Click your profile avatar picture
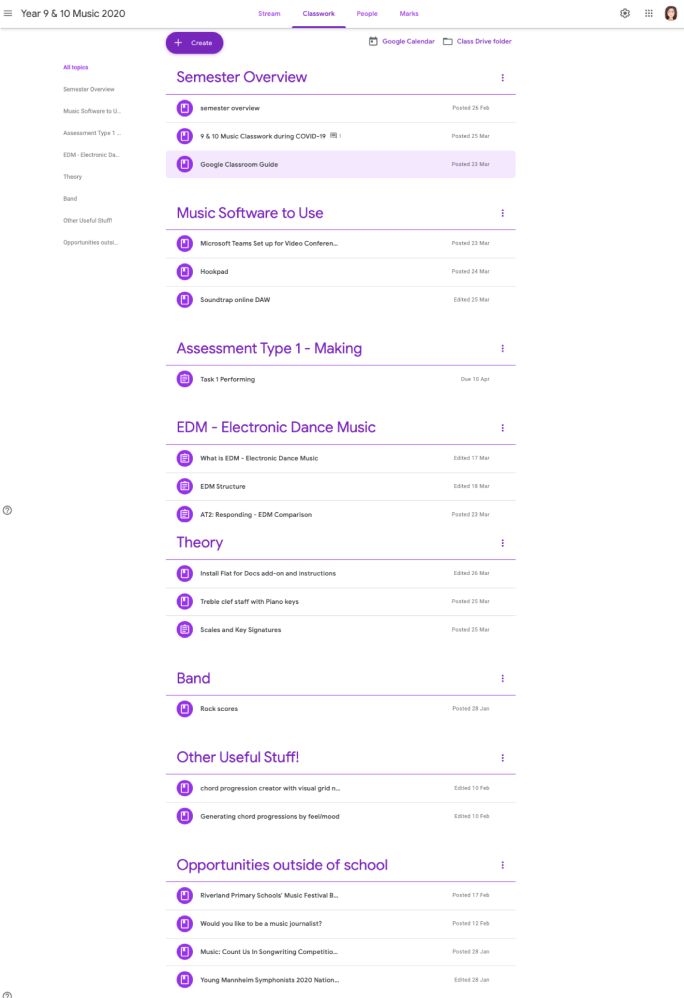684x998 pixels. tap(671, 13)
